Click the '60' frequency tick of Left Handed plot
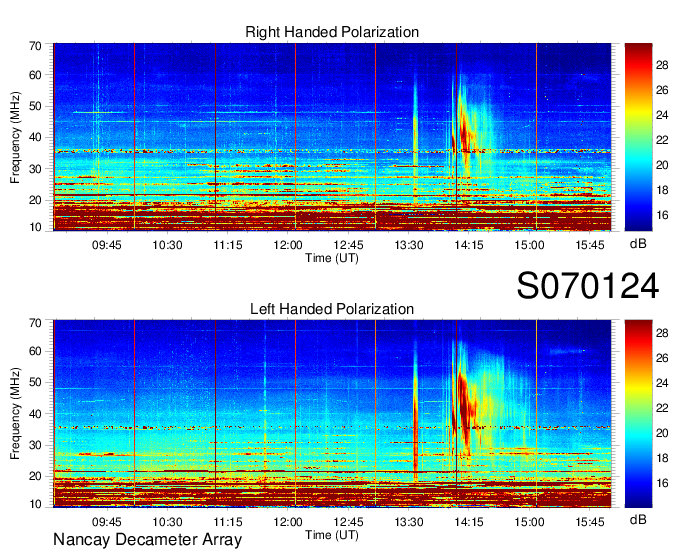The width and height of the screenshot is (680, 552). 35,351
